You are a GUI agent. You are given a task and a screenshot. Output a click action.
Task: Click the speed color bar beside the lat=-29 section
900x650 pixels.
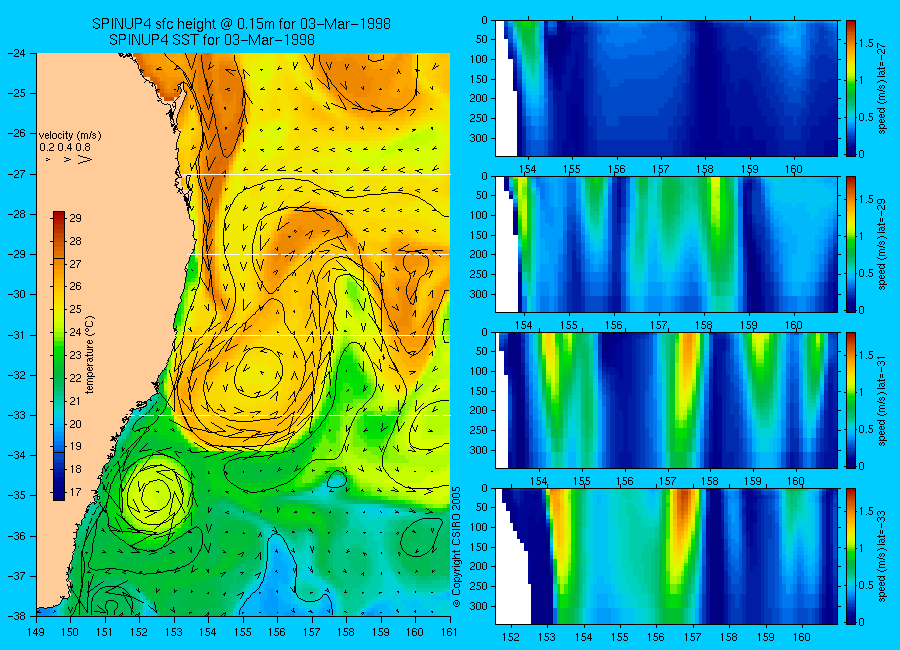tap(850, 245)
